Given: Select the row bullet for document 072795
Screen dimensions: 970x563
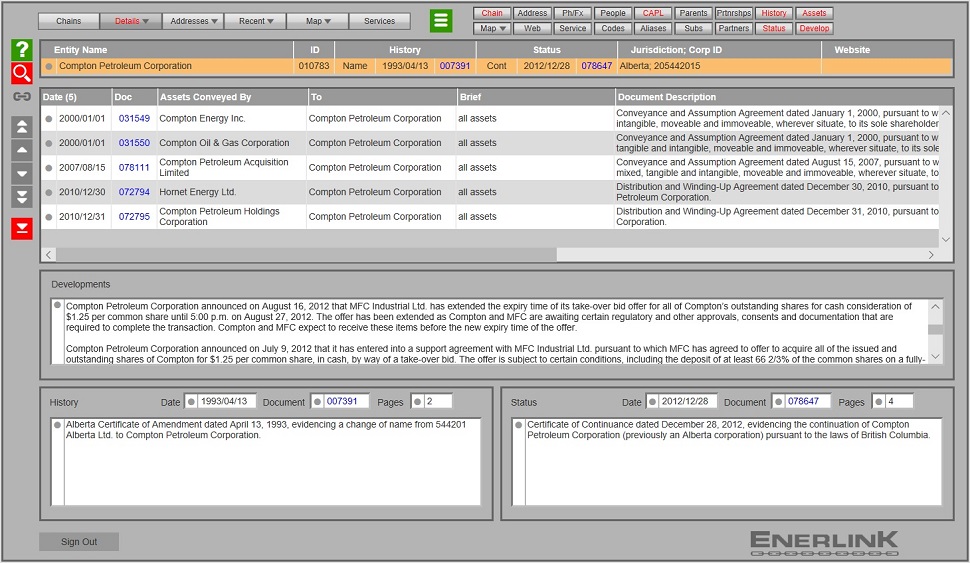Looking at the screenshot, I should coord(49,217).
